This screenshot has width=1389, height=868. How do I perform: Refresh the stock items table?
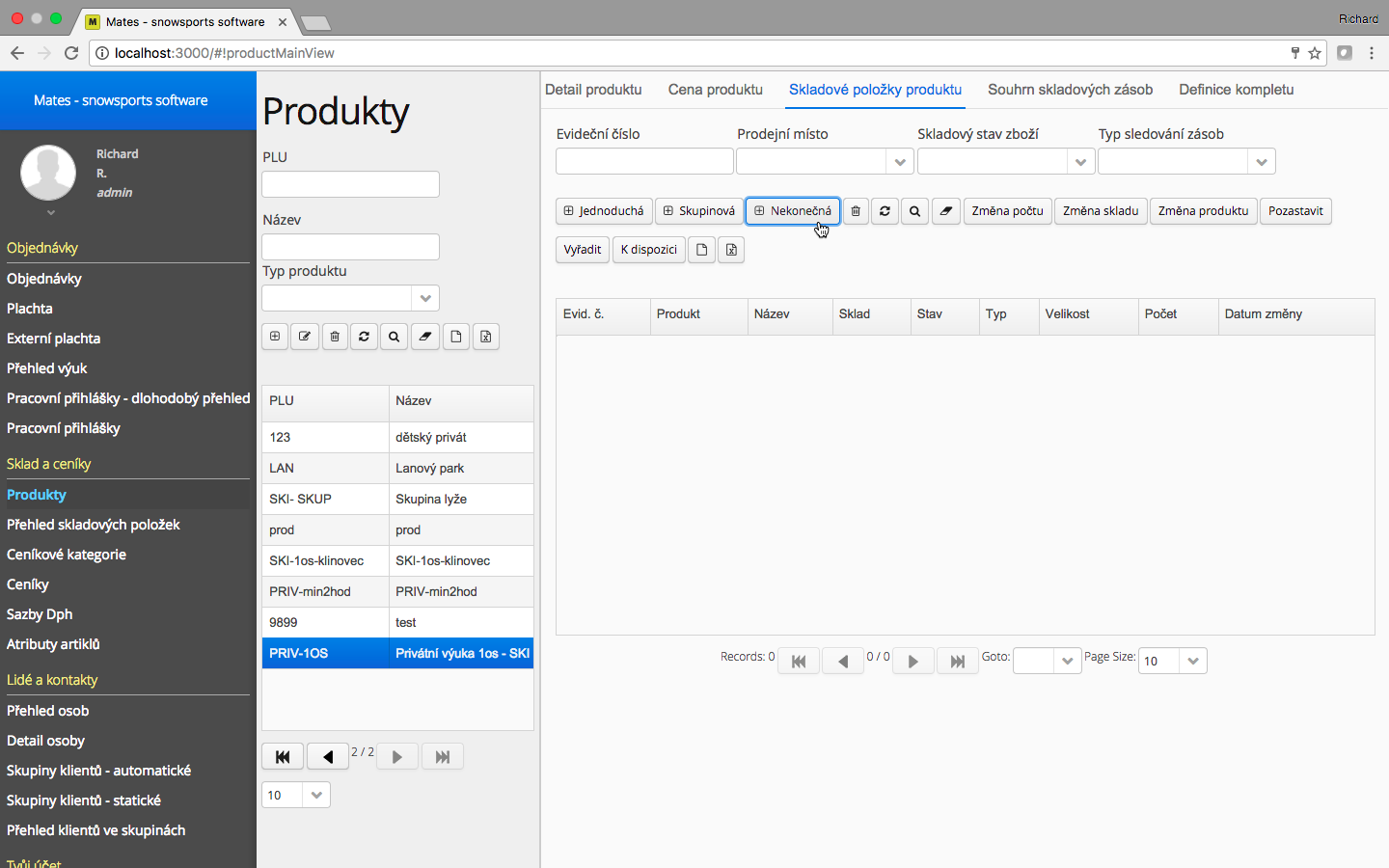point(885,211)
